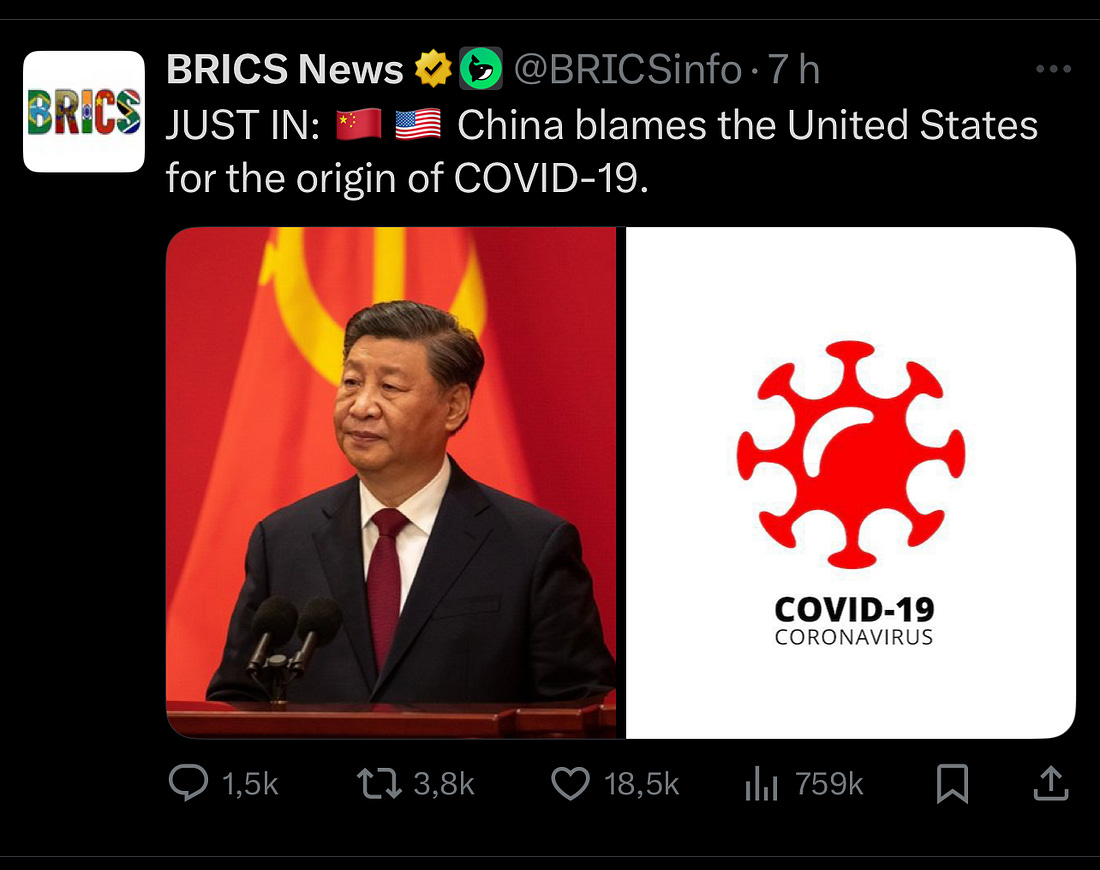Image resolution: width=1100 pixels, height=870 pixels.
Task: Open the three-dot more options menu
Action: click(x=1053, y=69)
